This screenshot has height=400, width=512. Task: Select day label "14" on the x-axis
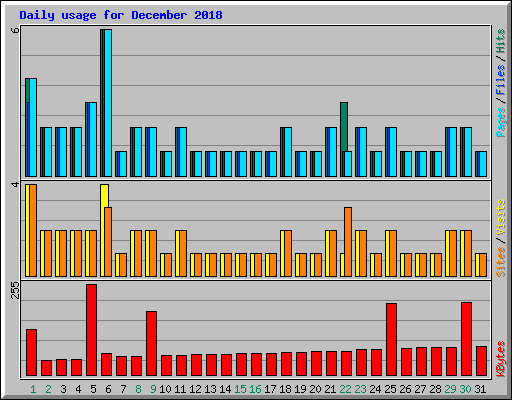[x=225, y=389]
